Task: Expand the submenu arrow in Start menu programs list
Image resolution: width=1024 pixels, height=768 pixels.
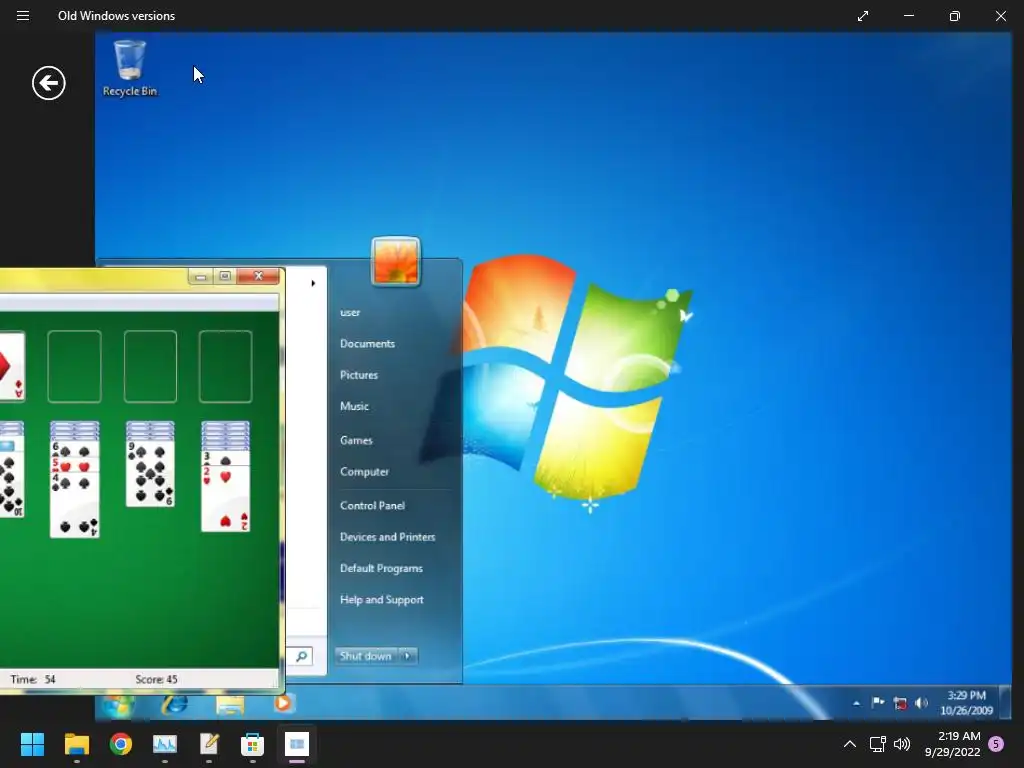Action: [313, 283]
